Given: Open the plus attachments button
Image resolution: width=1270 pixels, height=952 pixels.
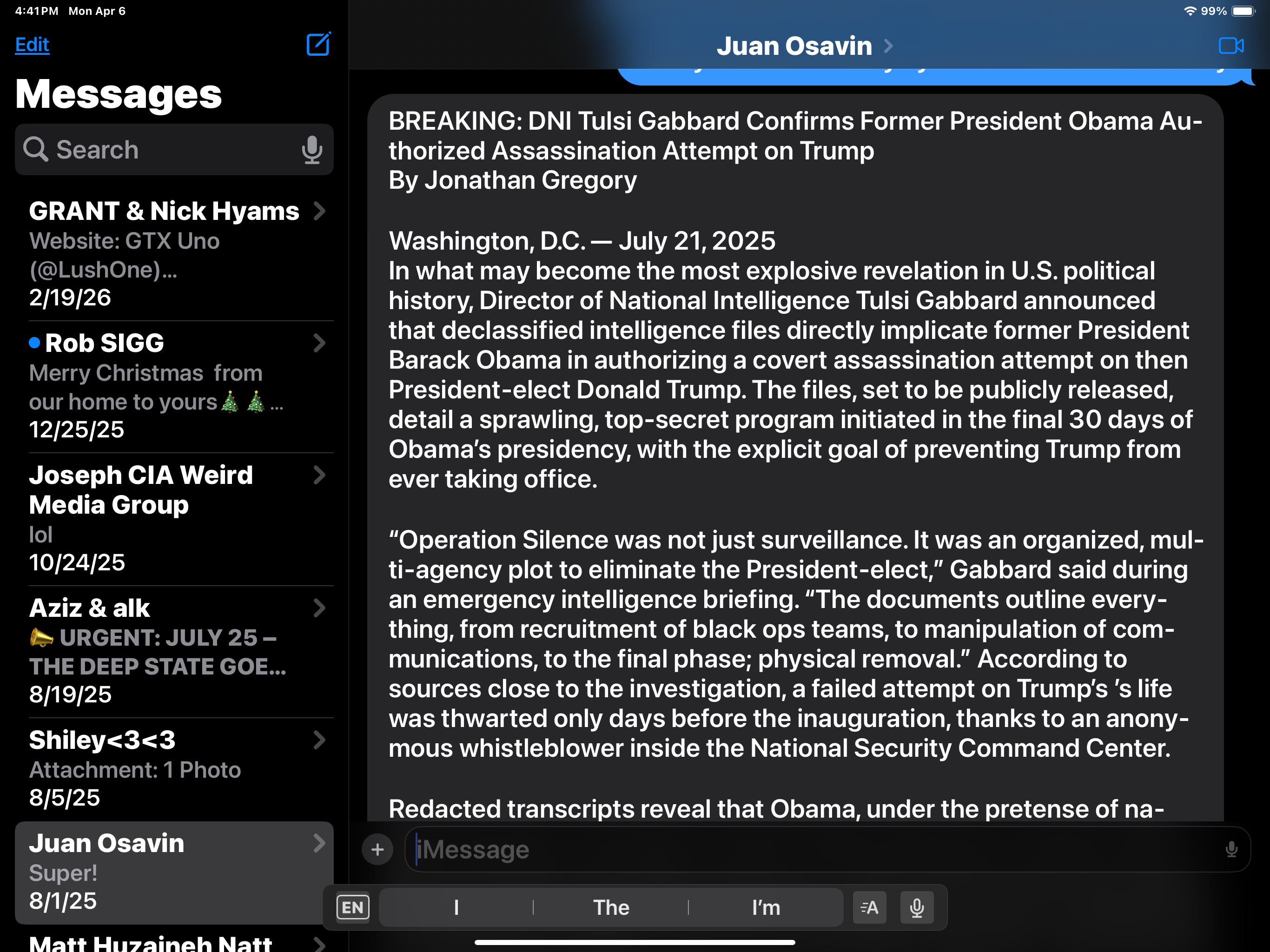Looking at the screenshot, I should tap(377, 849).
